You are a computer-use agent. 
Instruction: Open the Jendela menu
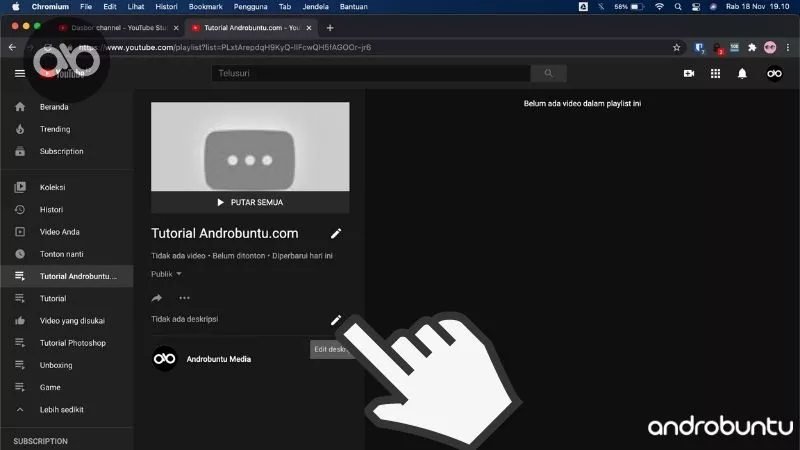click(315, 7)
